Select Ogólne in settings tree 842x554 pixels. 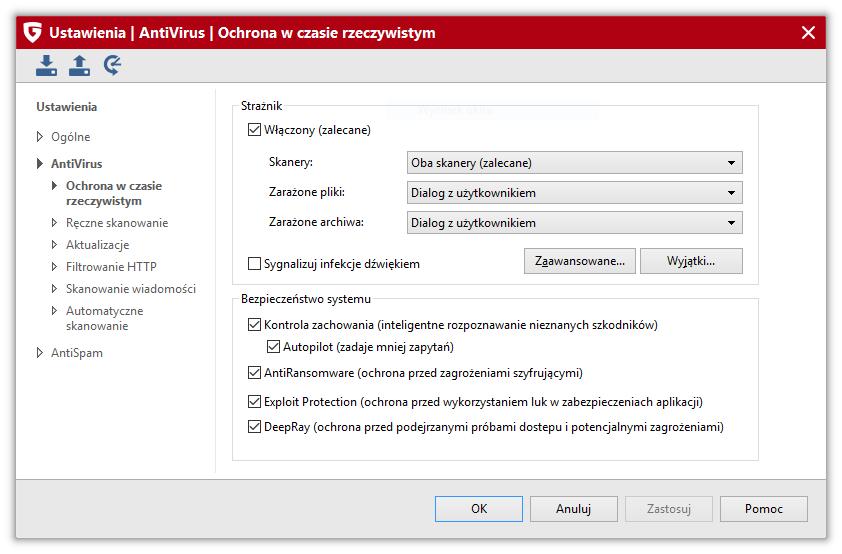click(70, 137)
